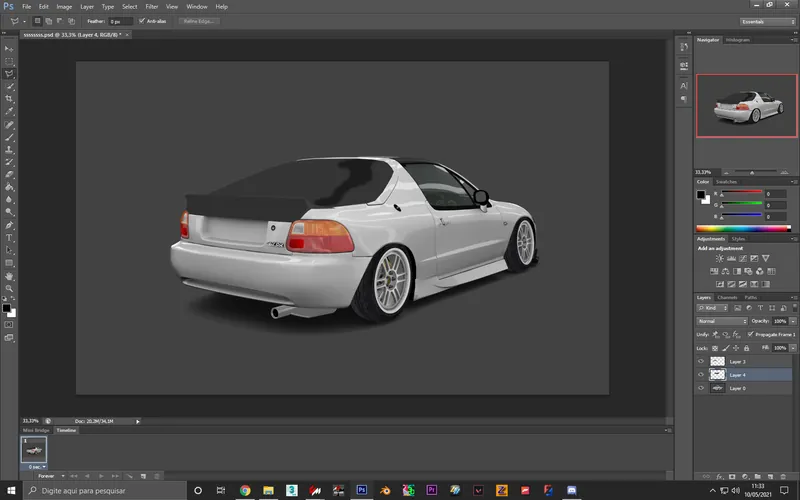Select the Brush tool
Viewport: 800px width, 500px height.
coord(9,137)
